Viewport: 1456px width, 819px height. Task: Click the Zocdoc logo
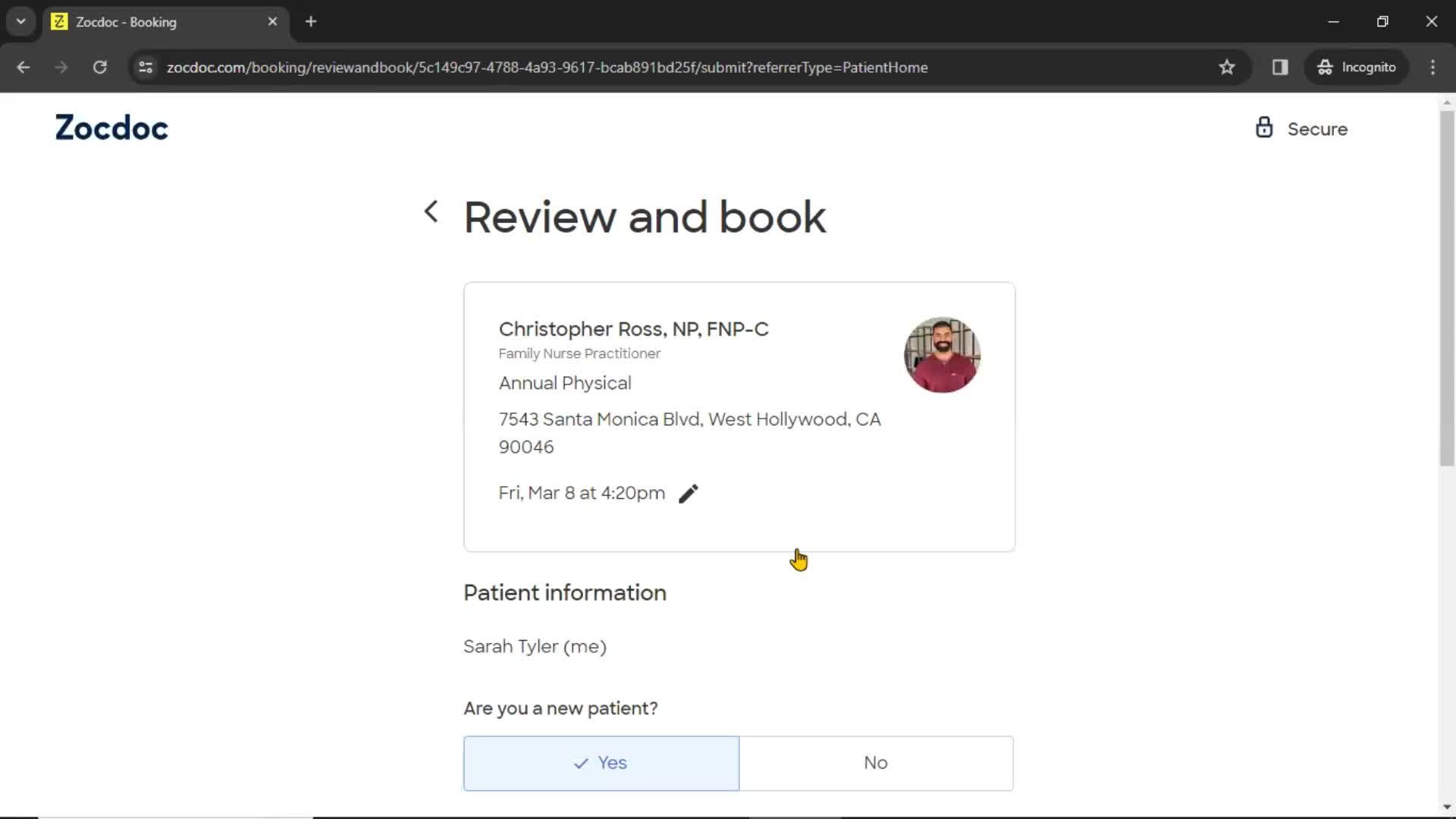click(x=111, y=127)
